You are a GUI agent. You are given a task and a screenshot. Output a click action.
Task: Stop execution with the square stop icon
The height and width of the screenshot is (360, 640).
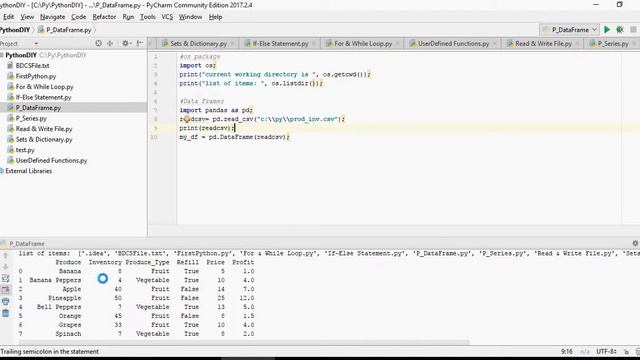pyautogui.click(x=633, y=30)
